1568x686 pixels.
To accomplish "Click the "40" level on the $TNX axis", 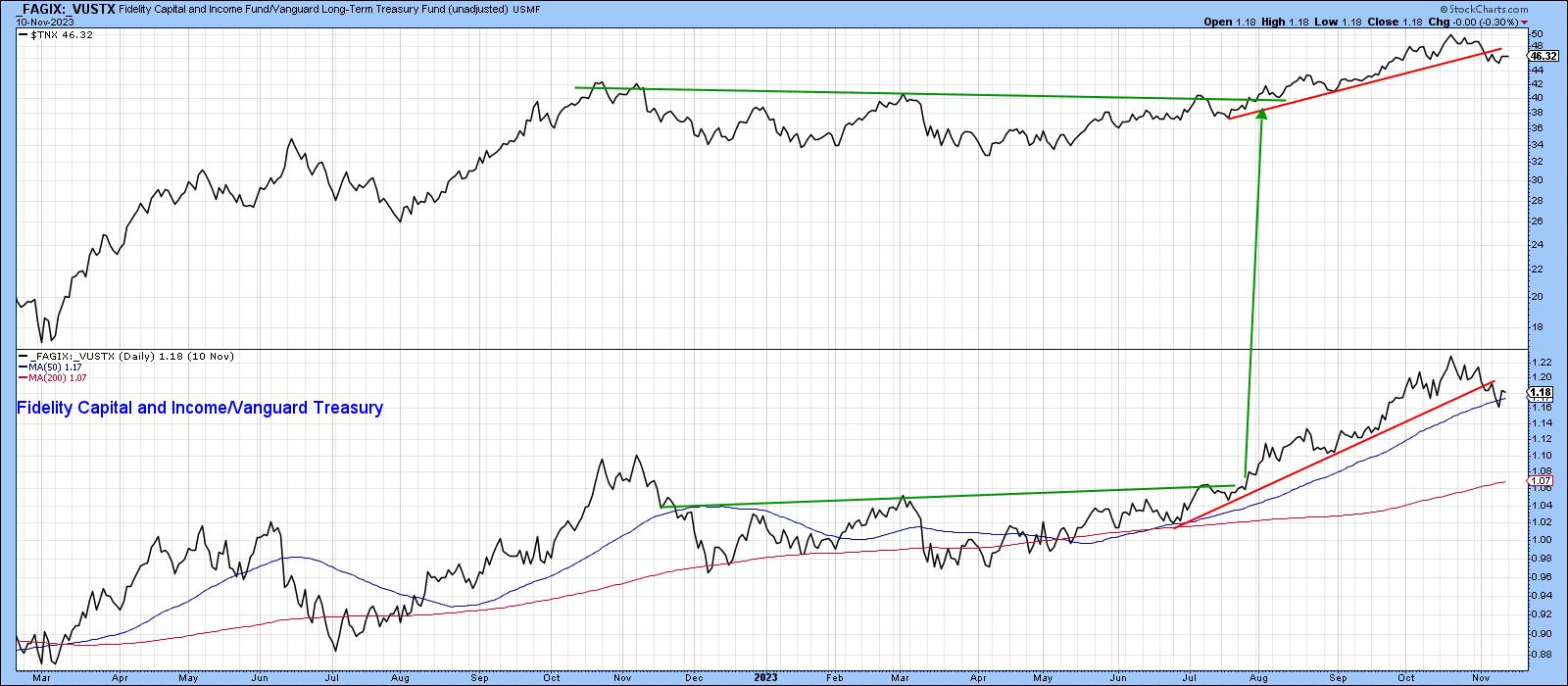I will pos(1537,98).
